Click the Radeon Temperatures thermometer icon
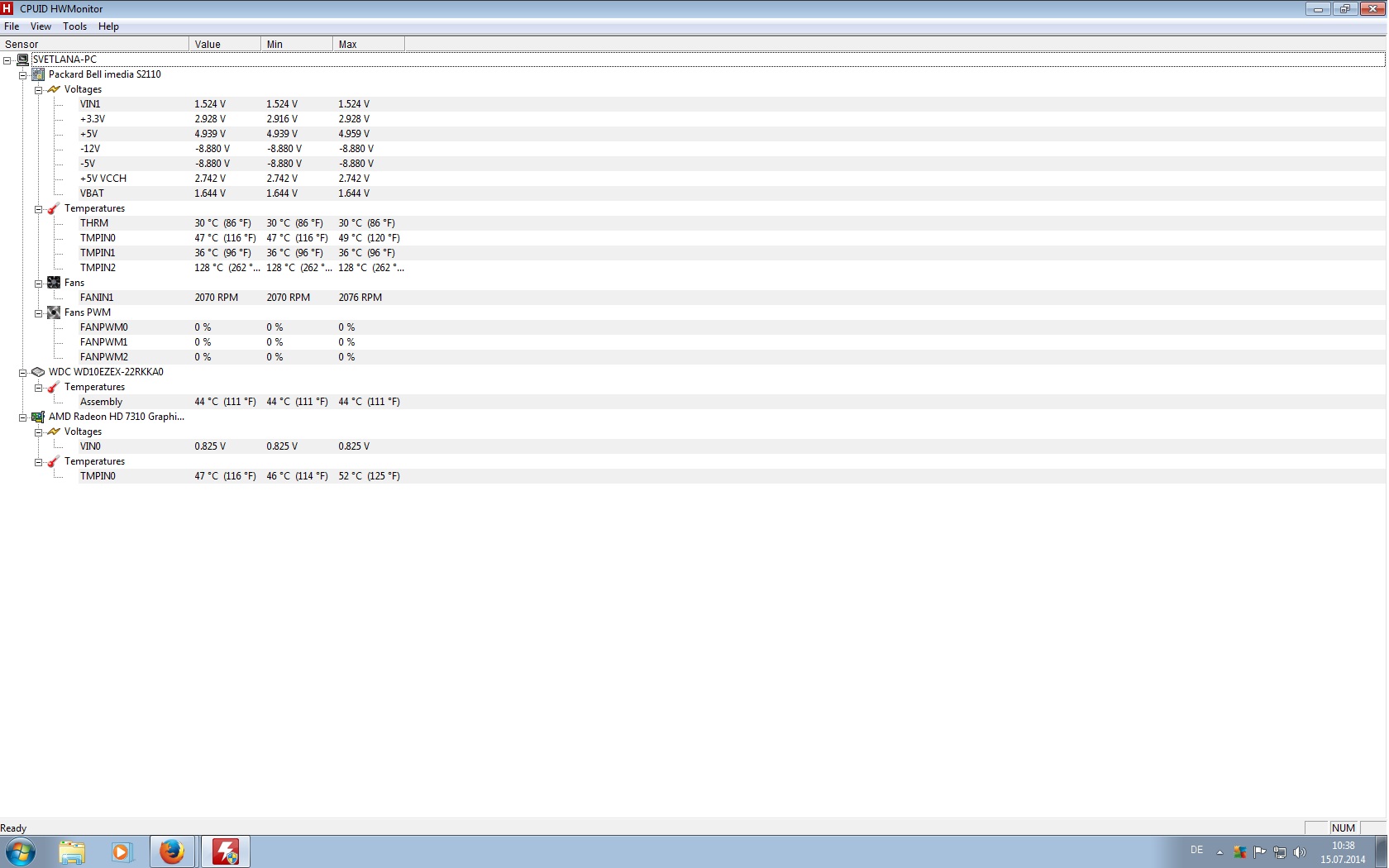 click(x=54, y=461)
